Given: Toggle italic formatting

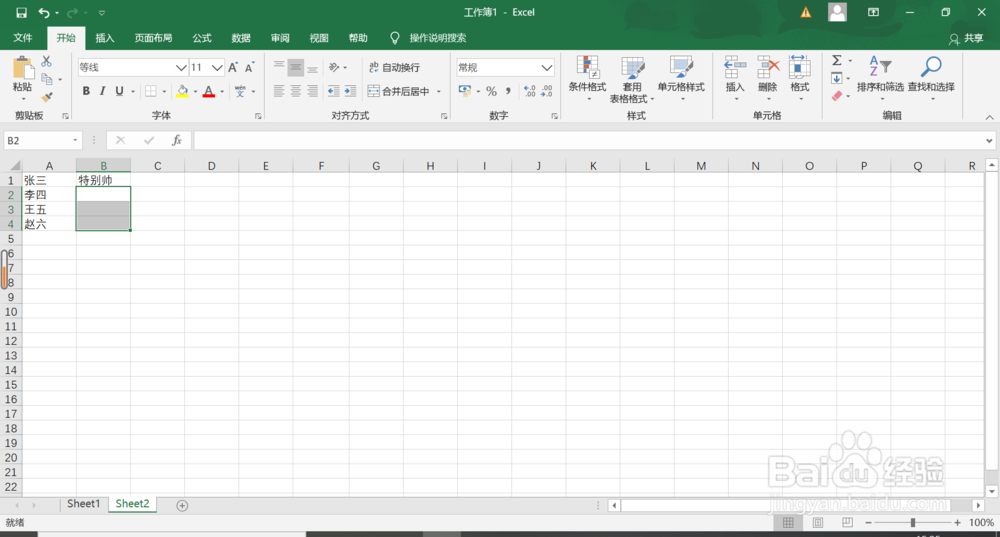Looking at the screenshot, I should coord(103,91).
